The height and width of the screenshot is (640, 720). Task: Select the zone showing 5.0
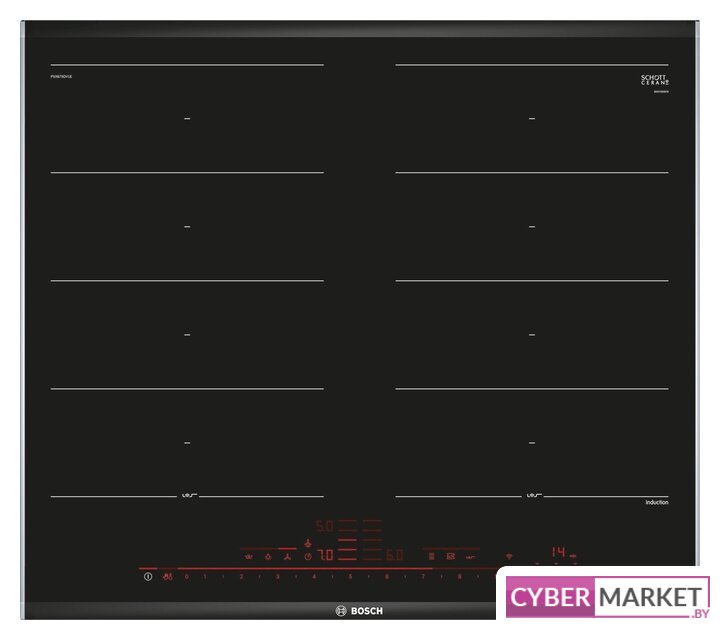click(x=325, y=526)
